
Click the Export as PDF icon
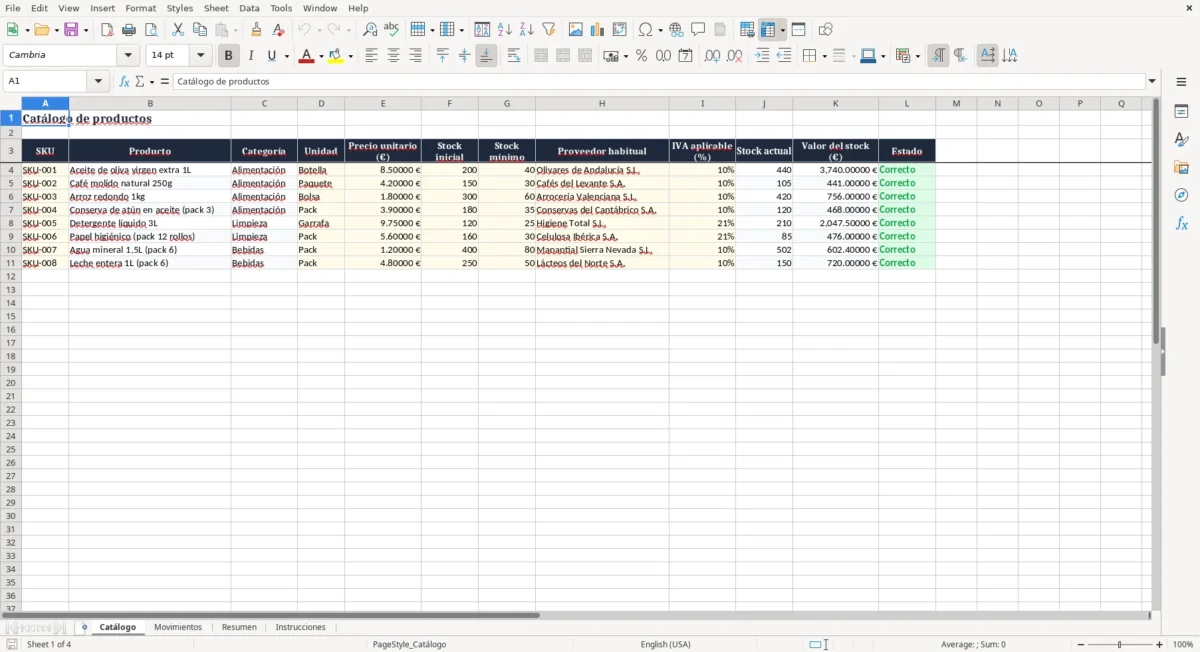tap(107, 30)
